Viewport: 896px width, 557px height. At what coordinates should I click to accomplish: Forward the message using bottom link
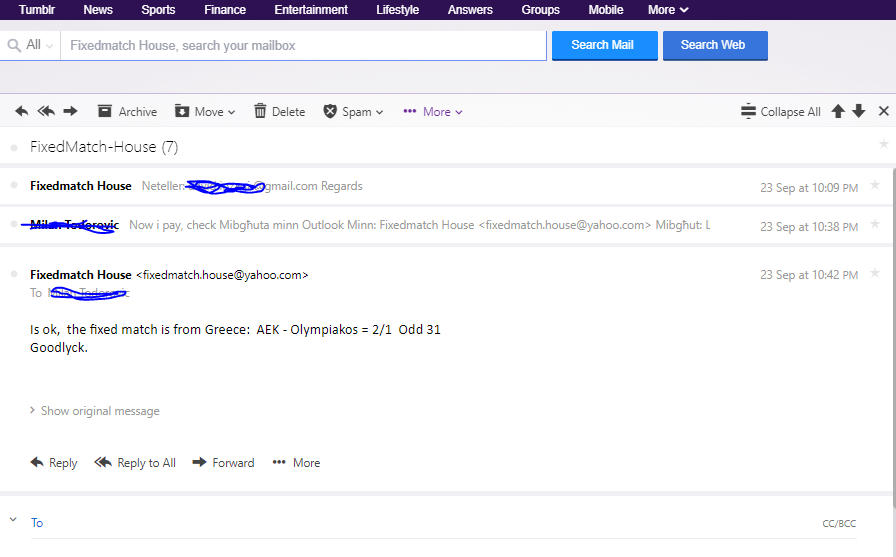pyautogui.click(x=223, y=463)
